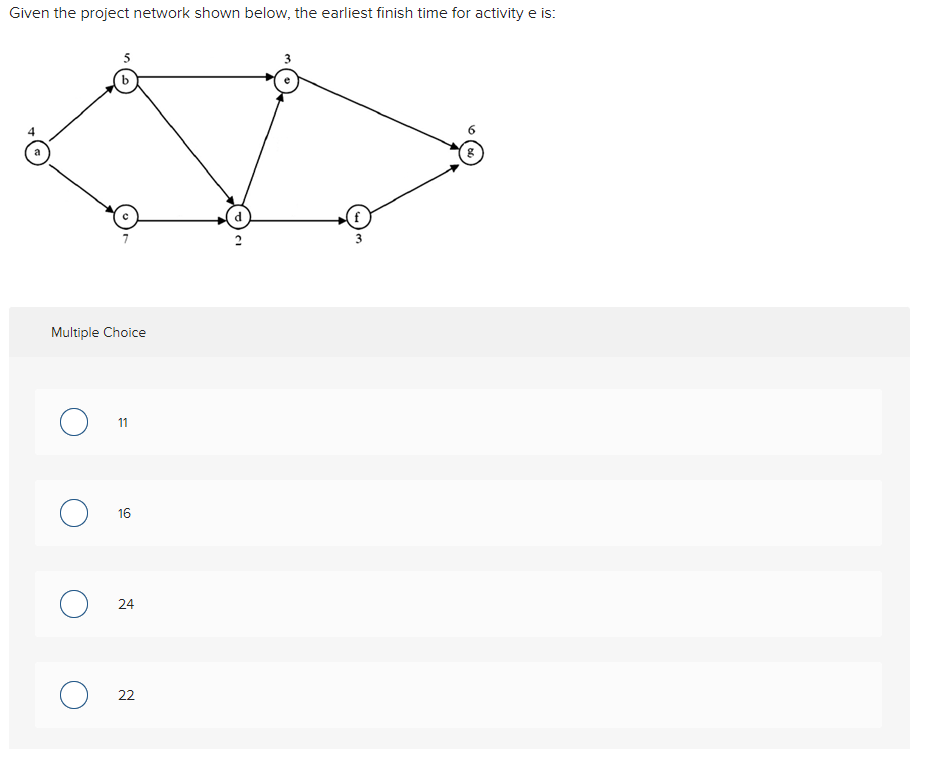This screenshot has height=758, width=931.
Task: Click node a in the network diagram
Action: coord(36,152)
